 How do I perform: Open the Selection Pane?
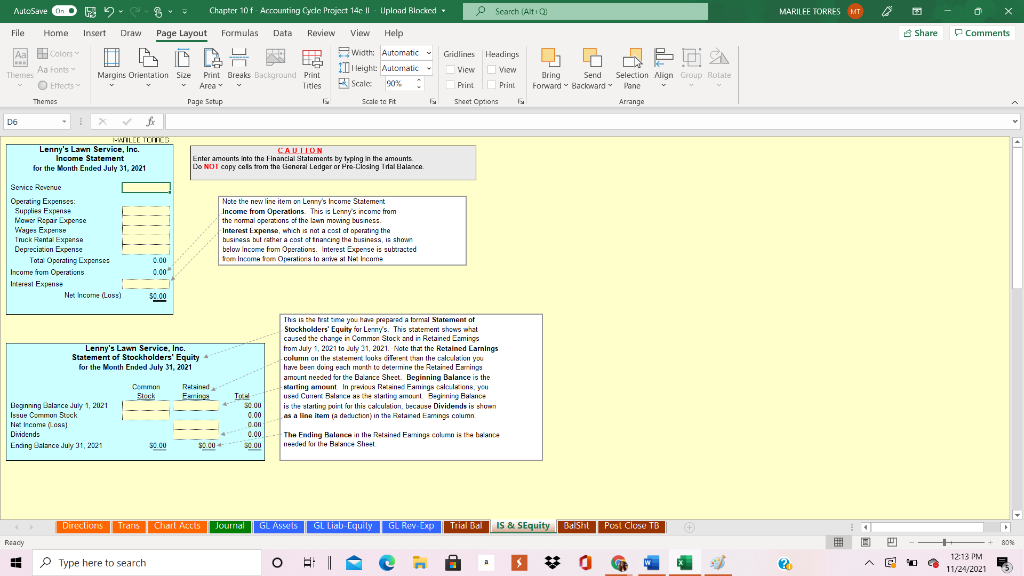[631, 68]
